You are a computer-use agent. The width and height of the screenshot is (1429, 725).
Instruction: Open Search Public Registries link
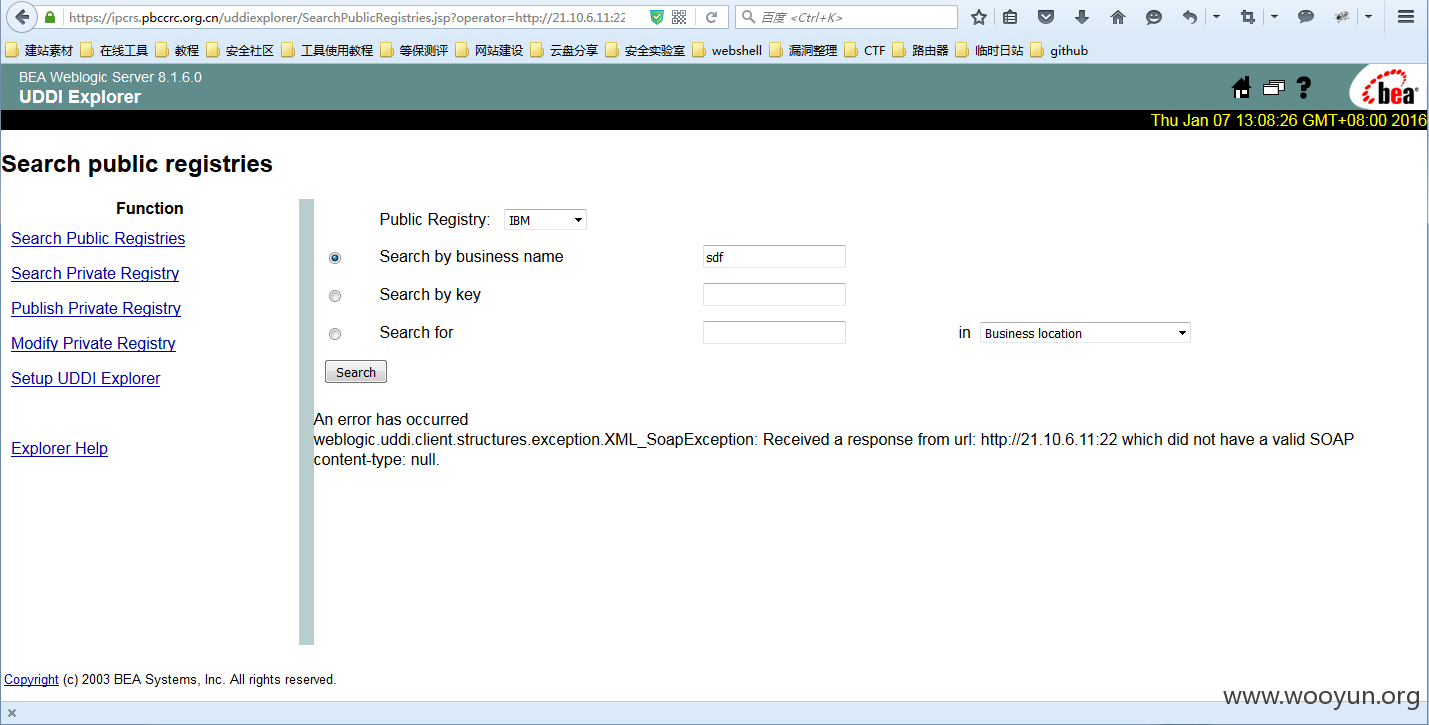pyautogui.click(x=98, y=238)
